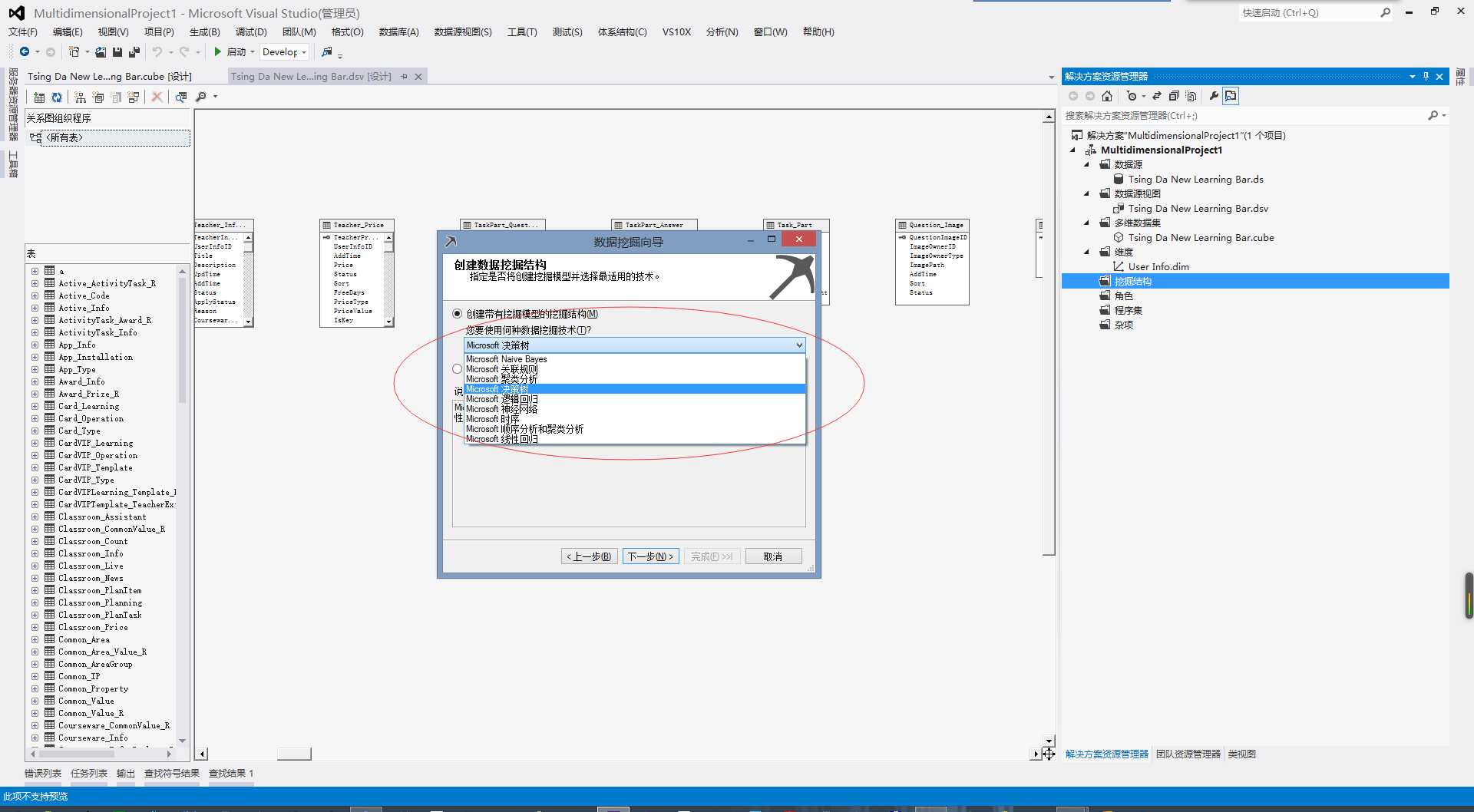Expand the Active_Info table node
This screenshot has height=812, width=1474.
click(35, 308)
